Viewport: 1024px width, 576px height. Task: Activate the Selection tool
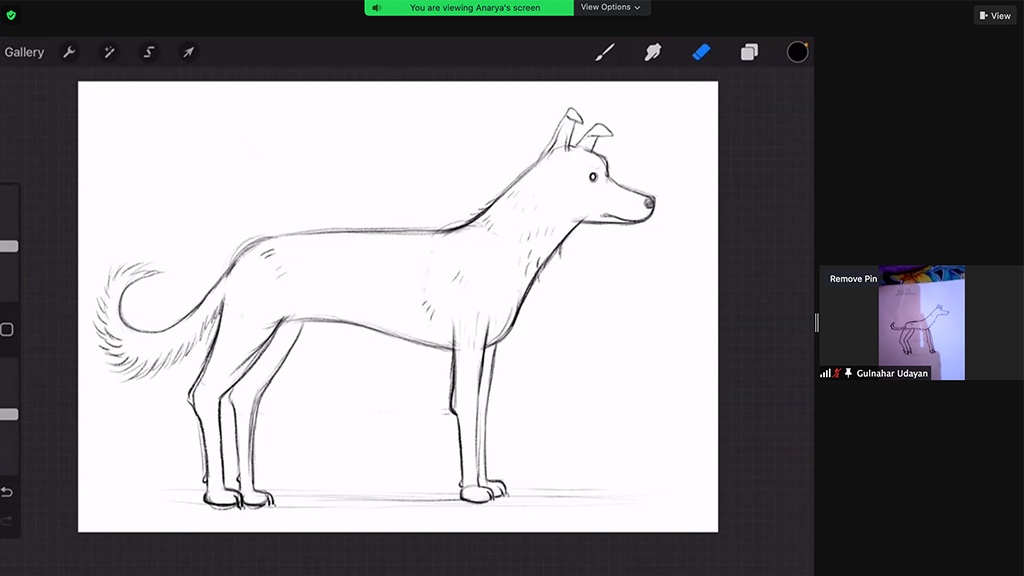pyautogui.click(x=149, y=52)
